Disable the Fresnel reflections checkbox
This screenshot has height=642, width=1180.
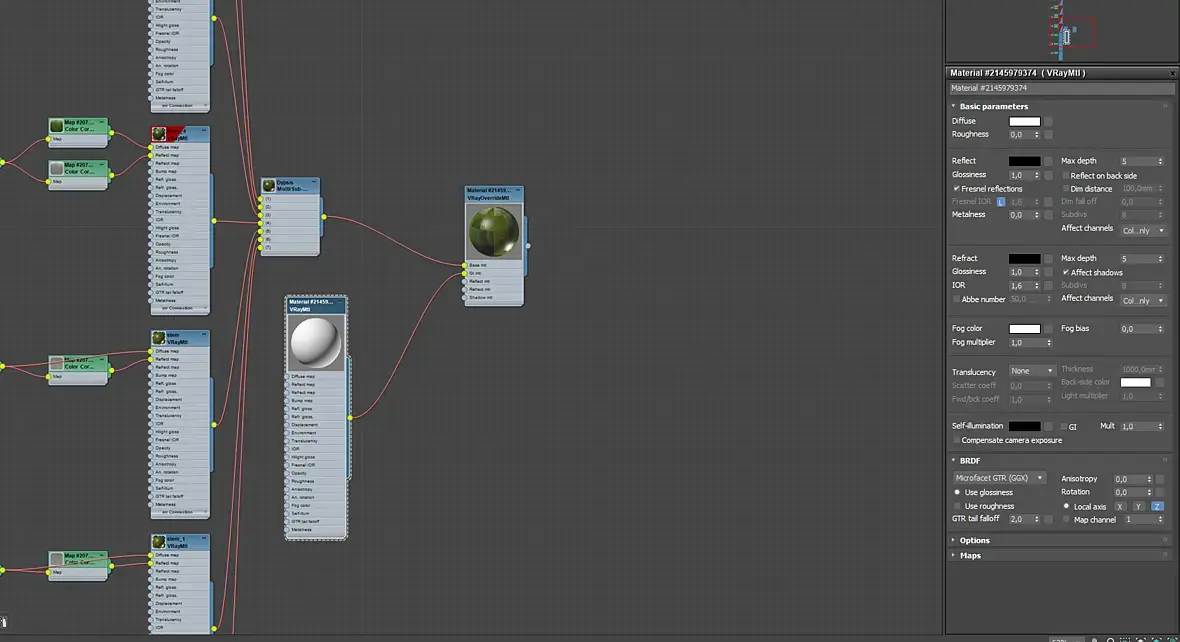point(956,189)
